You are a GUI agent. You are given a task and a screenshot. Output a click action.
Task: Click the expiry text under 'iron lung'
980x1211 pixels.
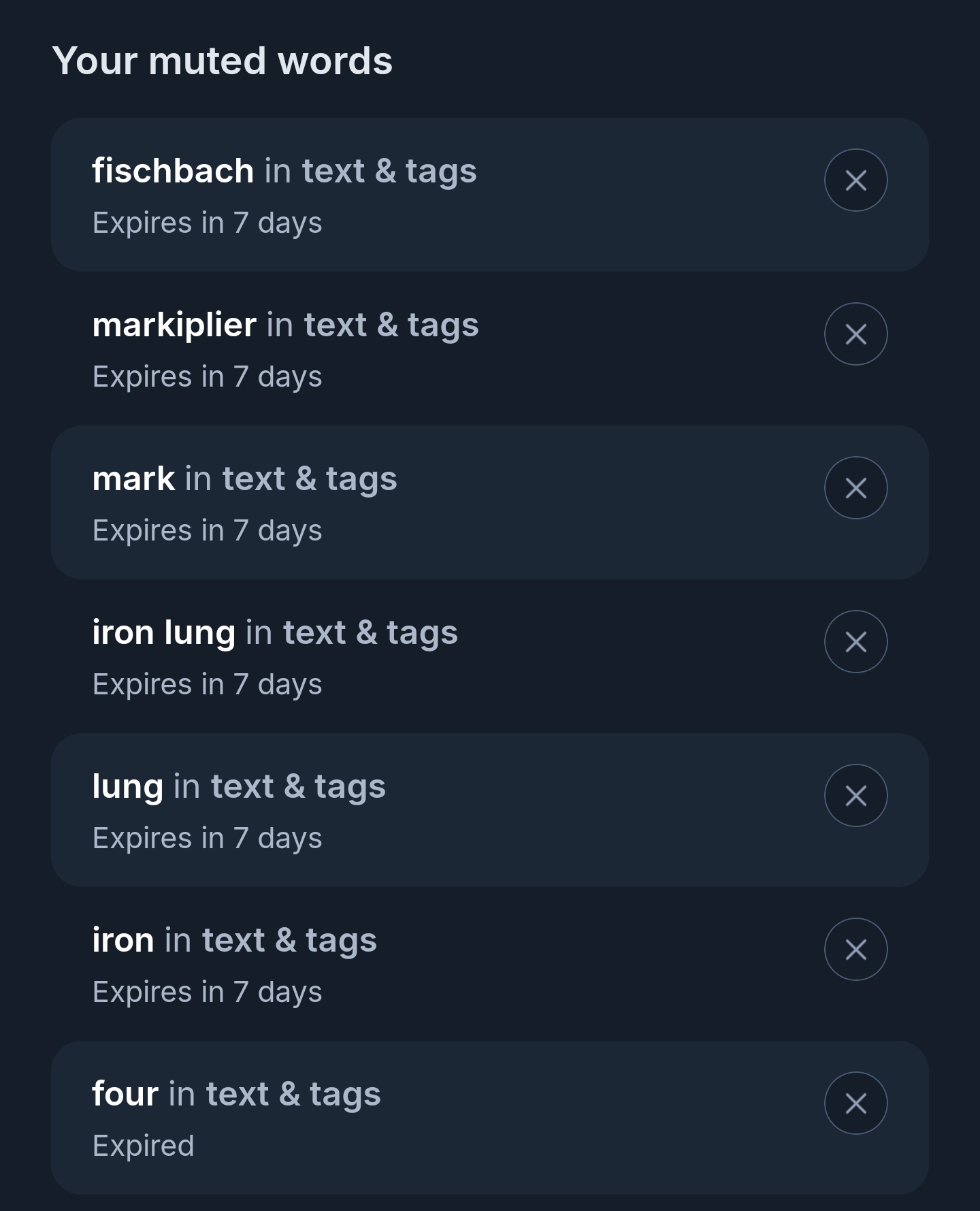coord(207,684)
